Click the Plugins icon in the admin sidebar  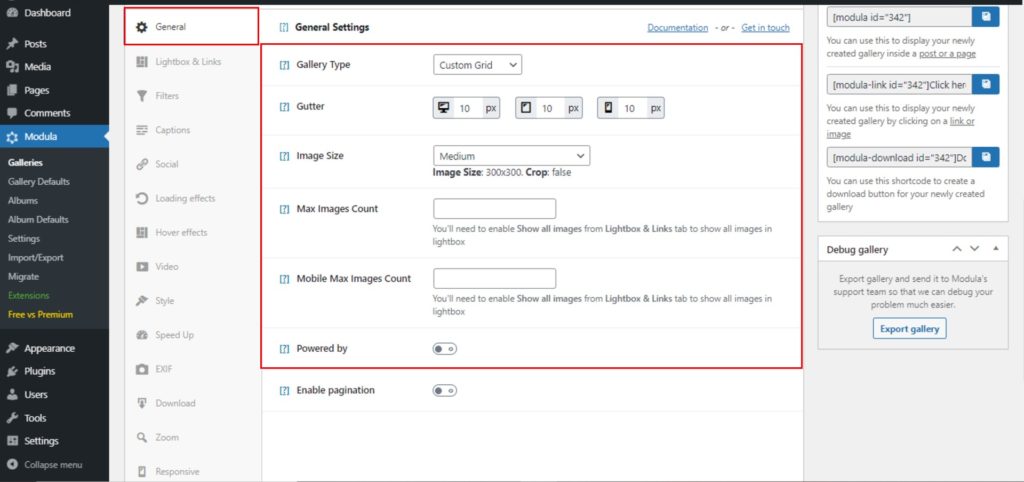(x=12, y=371)
